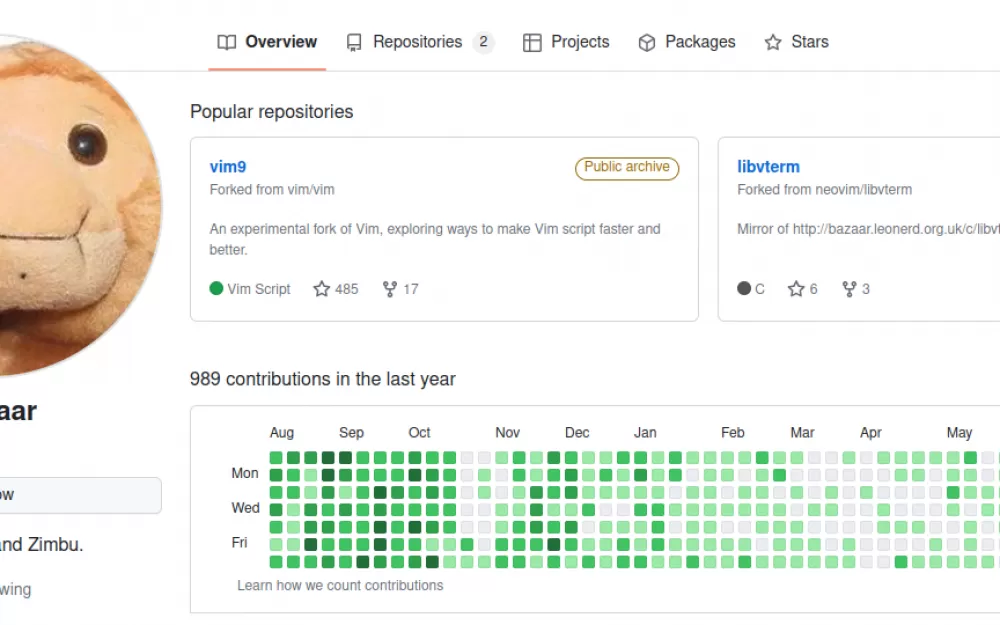Click the 'Apr' month label
This screenshot has height=625, width=1000.
pyautogui.click(x=871, y=433)
